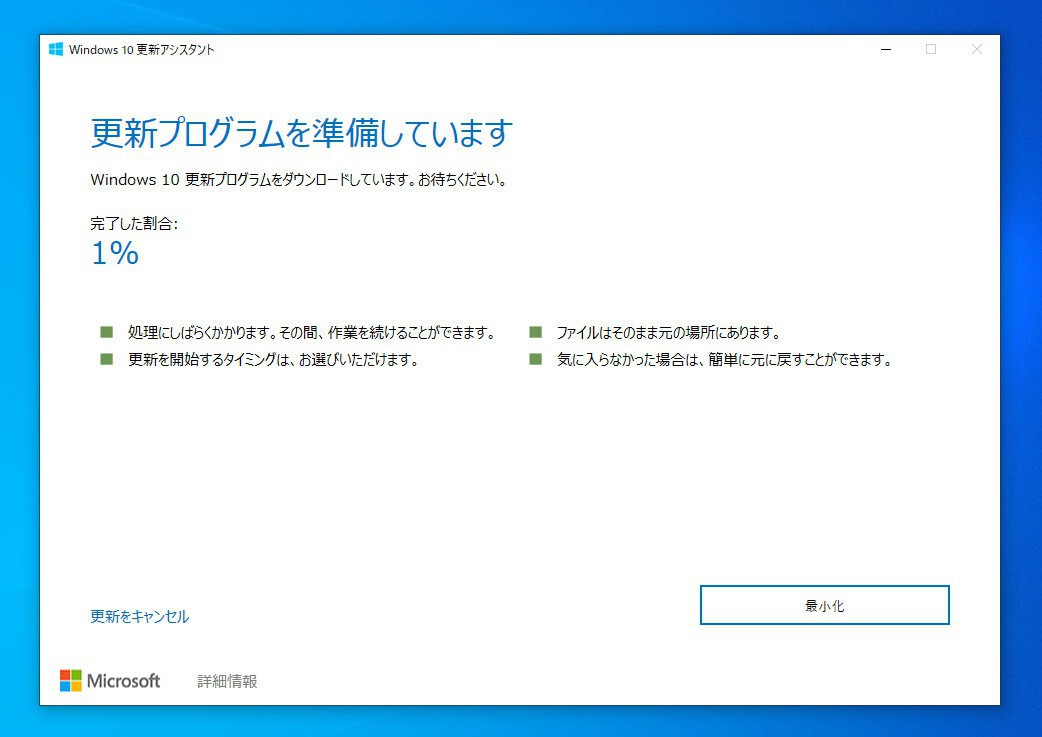Screen dimensions: 1042x737
Task: Click the heading 更新プログラムを準備しています
Action: pyautogui.click(x=302, y=133)
